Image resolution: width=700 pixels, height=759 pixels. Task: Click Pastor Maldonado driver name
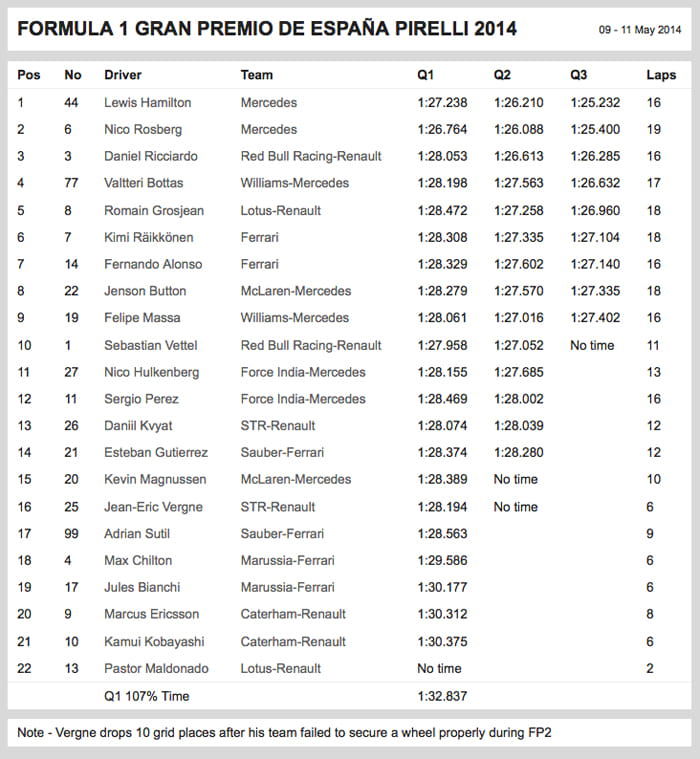[156, 668]
